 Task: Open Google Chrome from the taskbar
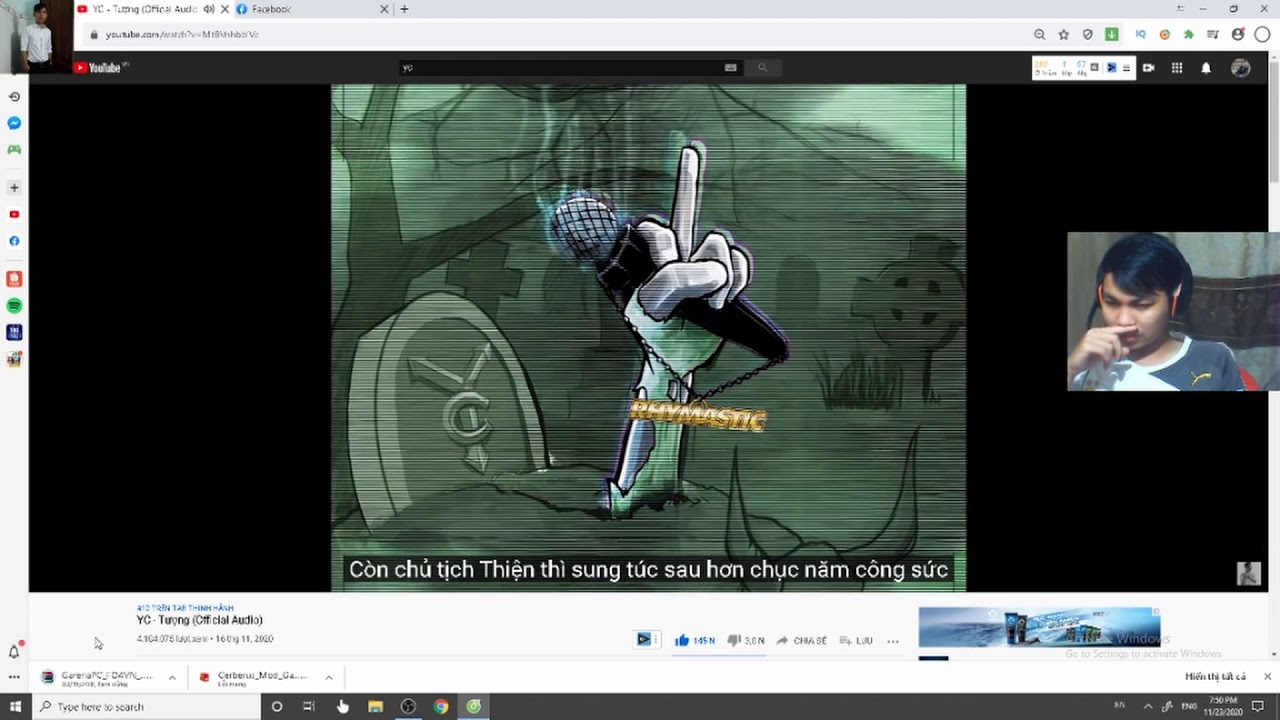441,707
